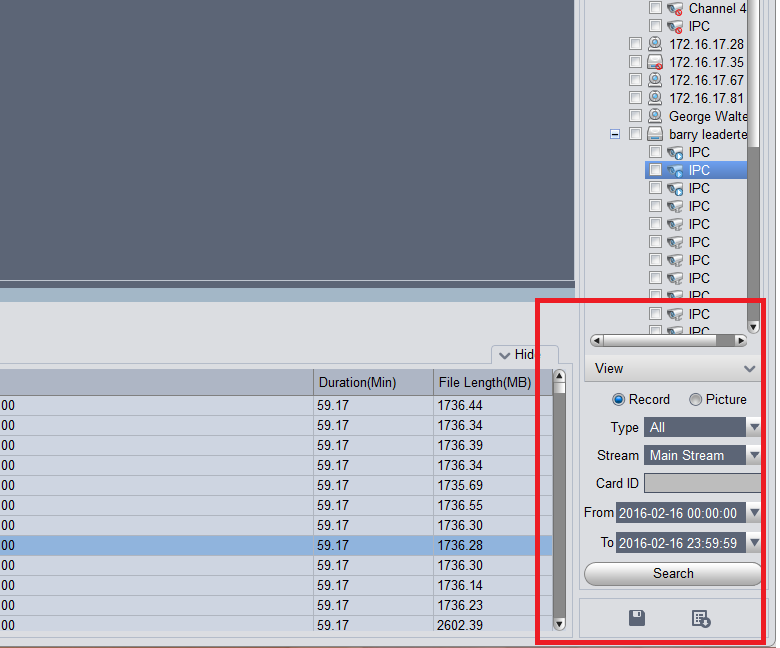Click the Channel 4 camera icon

pos(675,8)
